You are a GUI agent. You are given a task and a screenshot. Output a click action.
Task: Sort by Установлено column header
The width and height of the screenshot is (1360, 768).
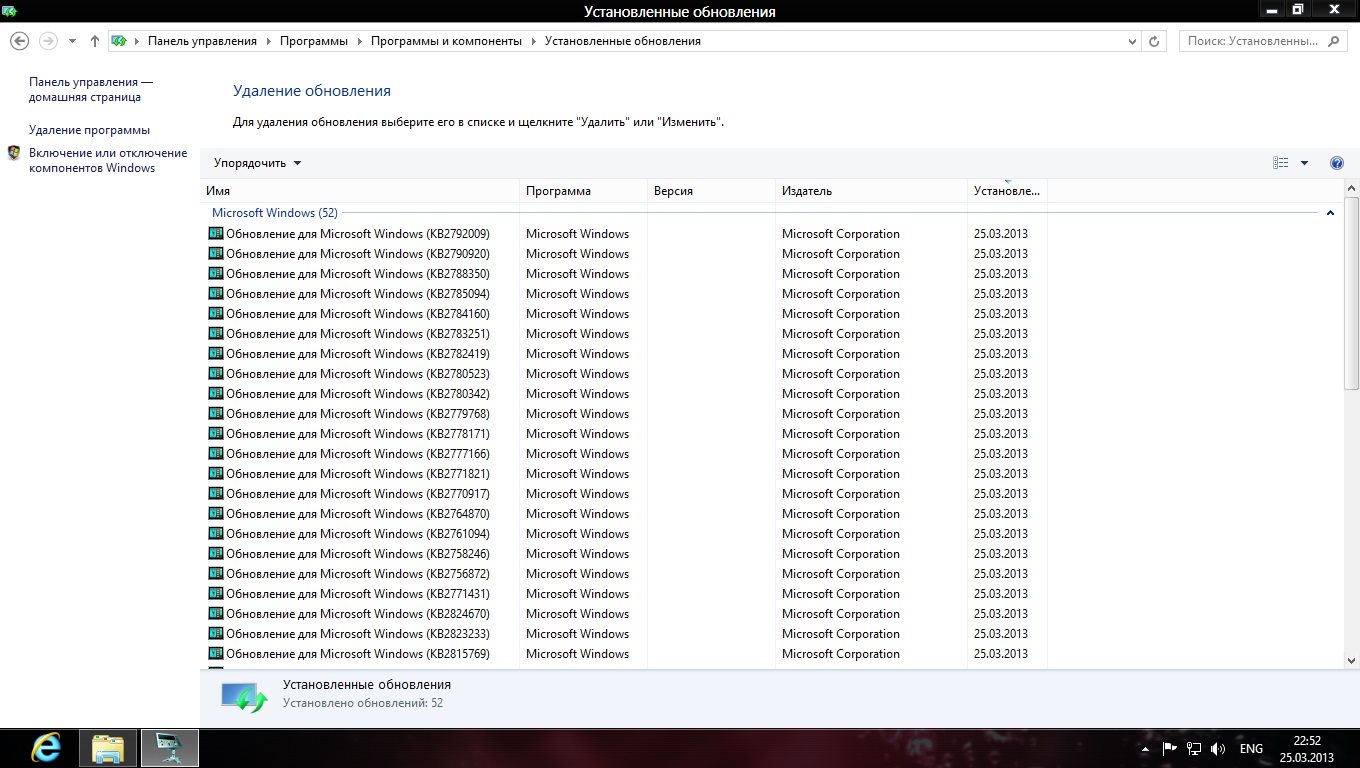point(1007,191)
